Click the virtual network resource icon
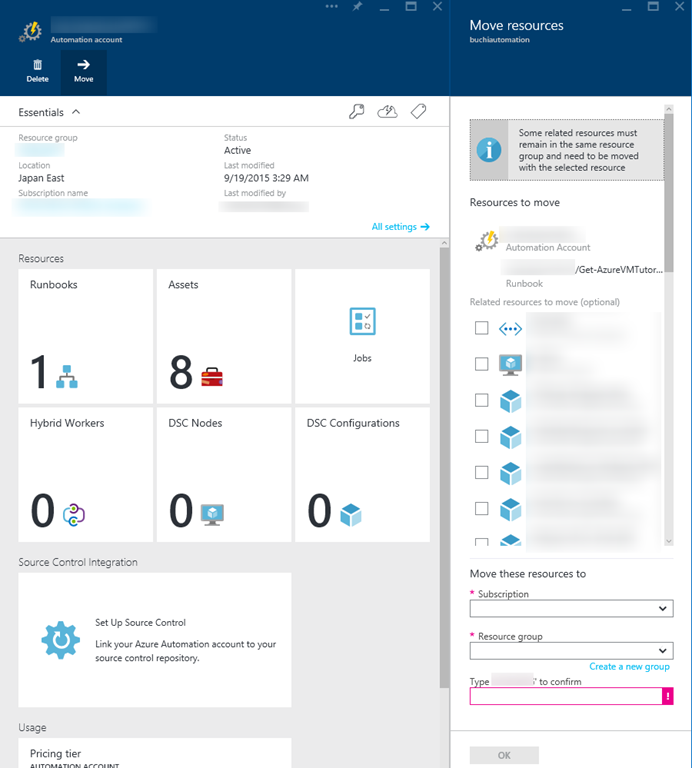692x768 pixels. point(510,329)
